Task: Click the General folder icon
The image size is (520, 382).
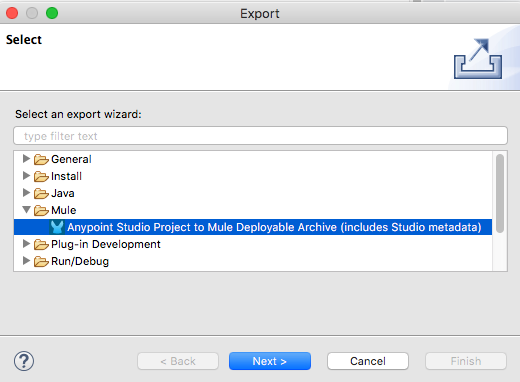Action: pyautogui.click(x=41, y=159)
